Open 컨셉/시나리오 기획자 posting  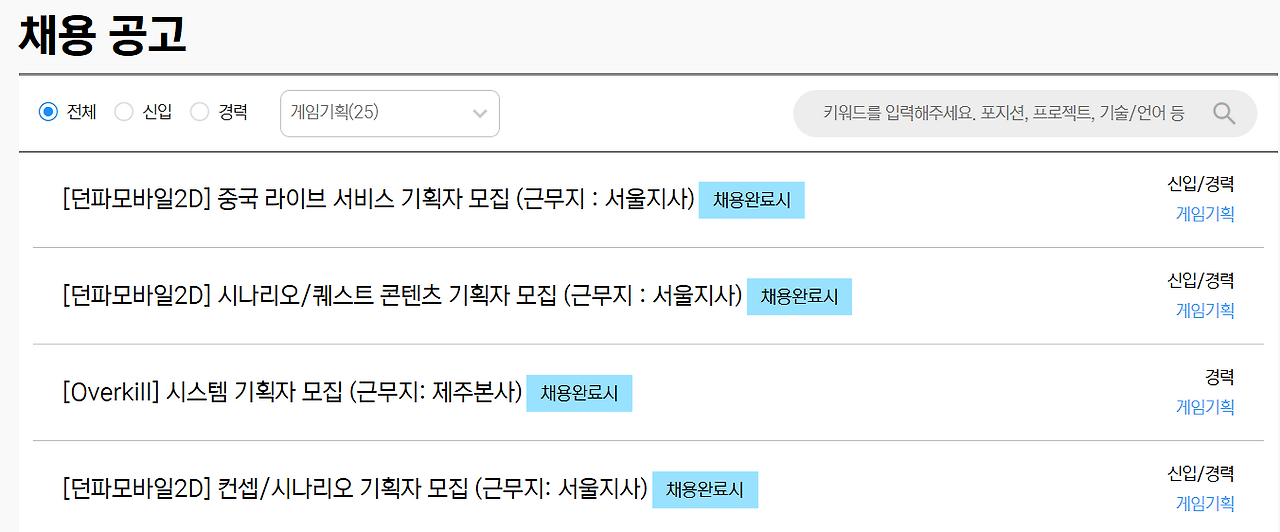[x=355, y=490]
